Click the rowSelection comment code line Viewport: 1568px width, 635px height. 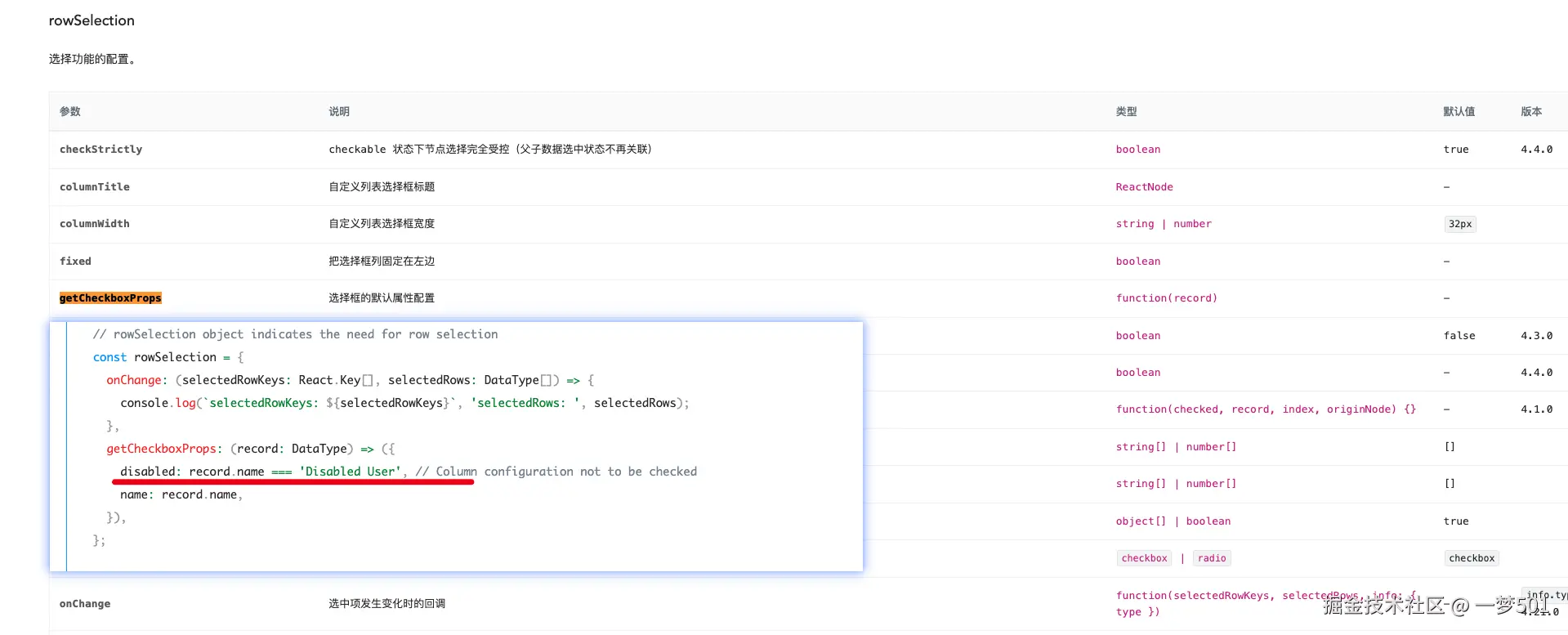(x=295, y=334)
